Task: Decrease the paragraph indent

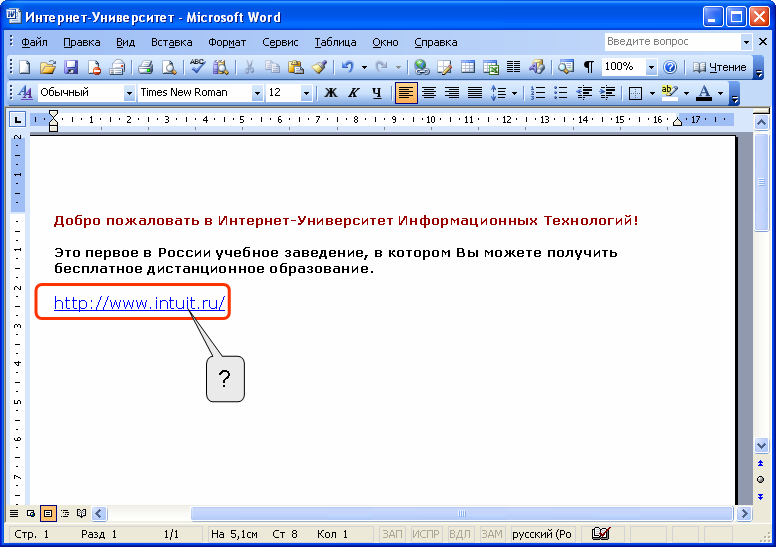Action: (x=584, y=93)
